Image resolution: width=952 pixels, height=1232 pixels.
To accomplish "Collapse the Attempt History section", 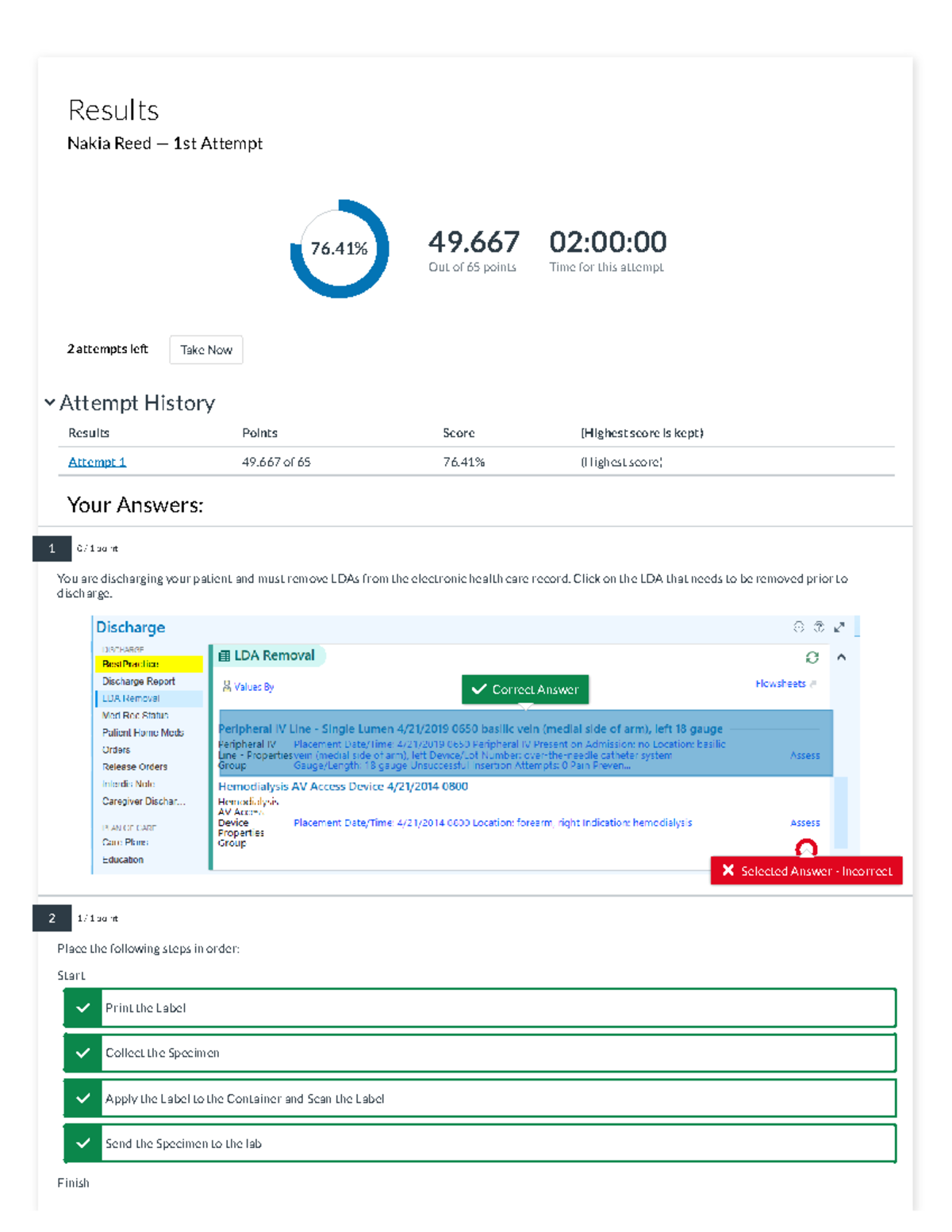I will (50, 403).
